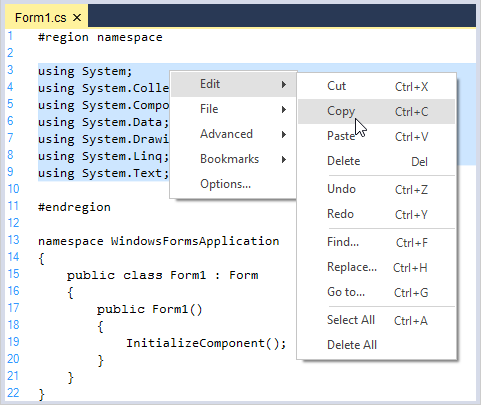Choose Select All in the submenu
This screenshot has height=405, width=481.
[x=377, y=320]
